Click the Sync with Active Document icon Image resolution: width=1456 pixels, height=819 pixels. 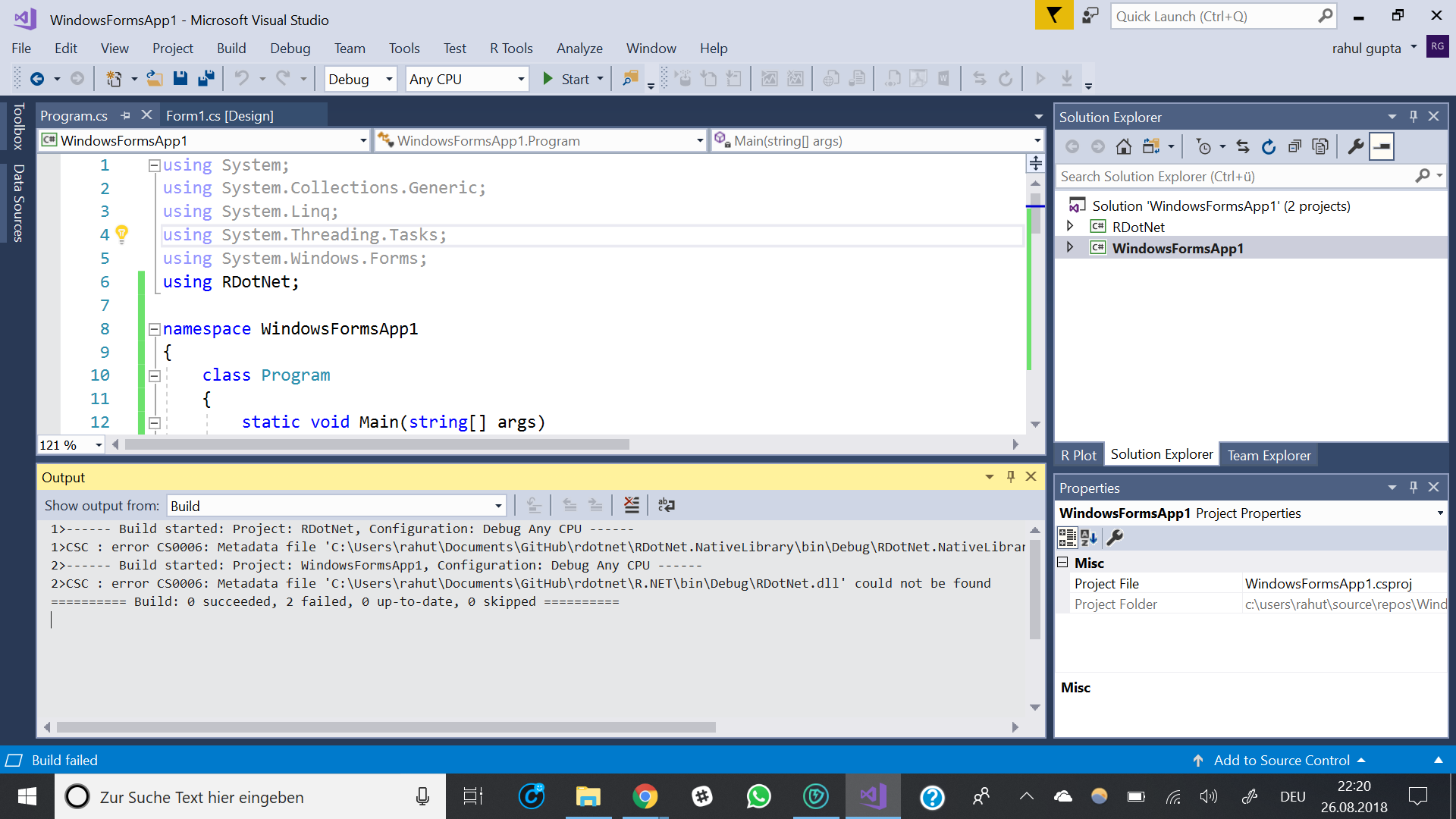pos(1243,146)
